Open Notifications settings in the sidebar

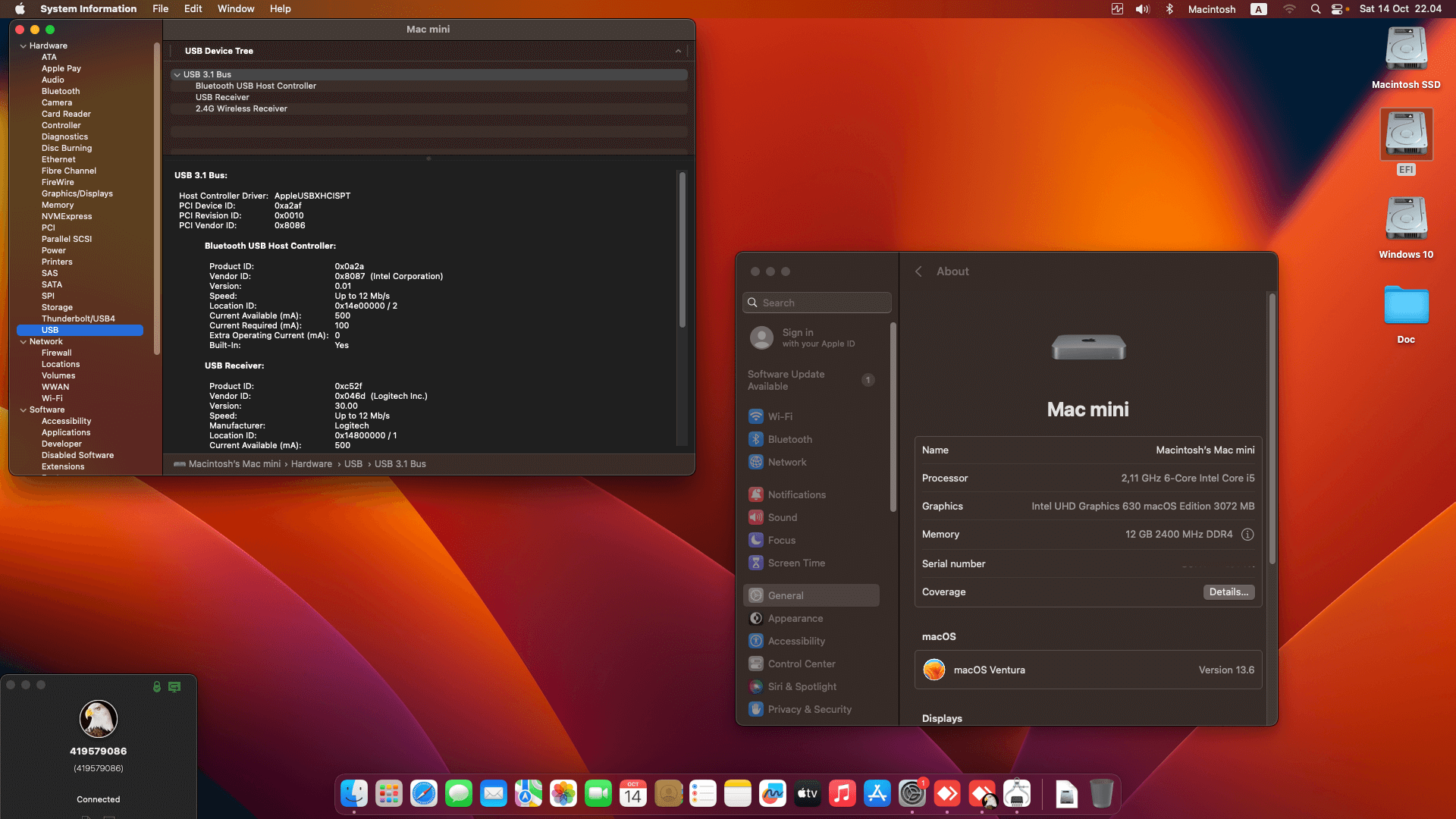click(796, 494)
